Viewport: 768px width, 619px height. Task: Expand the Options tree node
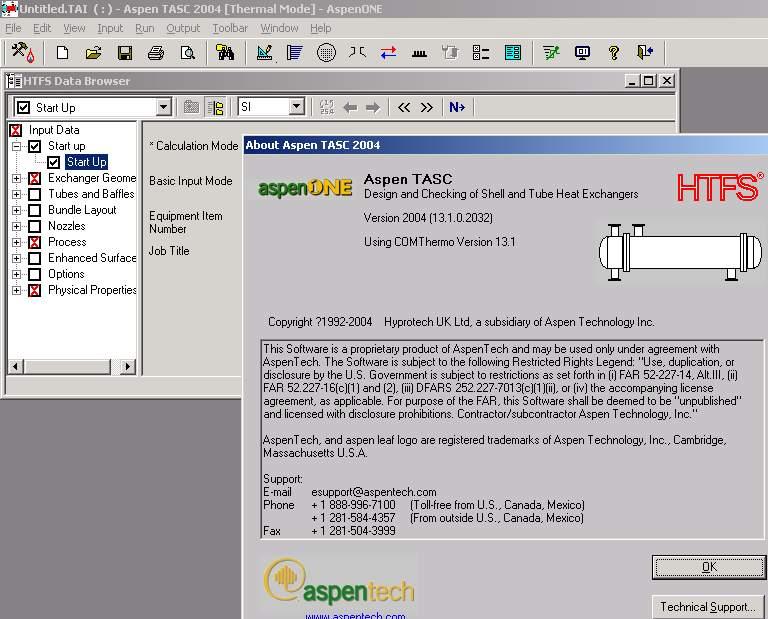pos(17,274)
